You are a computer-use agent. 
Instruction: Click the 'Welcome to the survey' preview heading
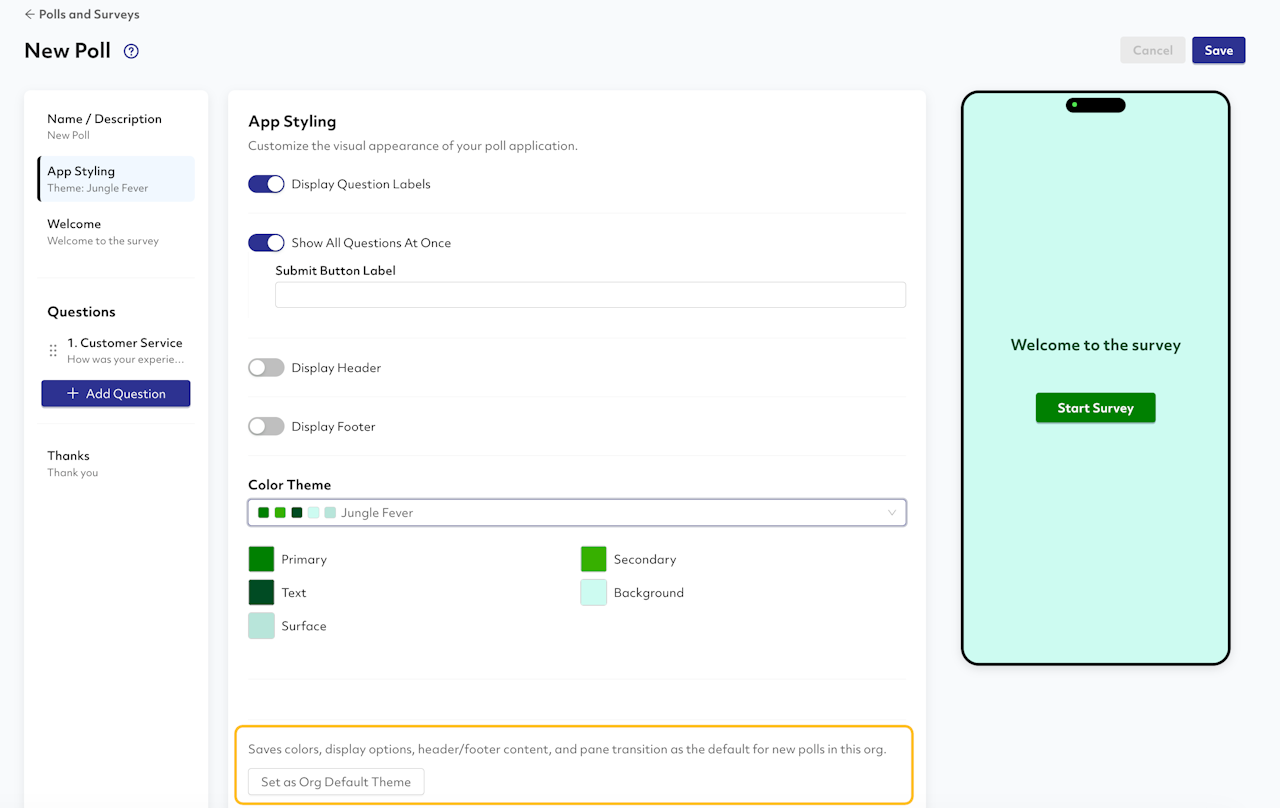pyautogui.click(x=1095, y=345)
